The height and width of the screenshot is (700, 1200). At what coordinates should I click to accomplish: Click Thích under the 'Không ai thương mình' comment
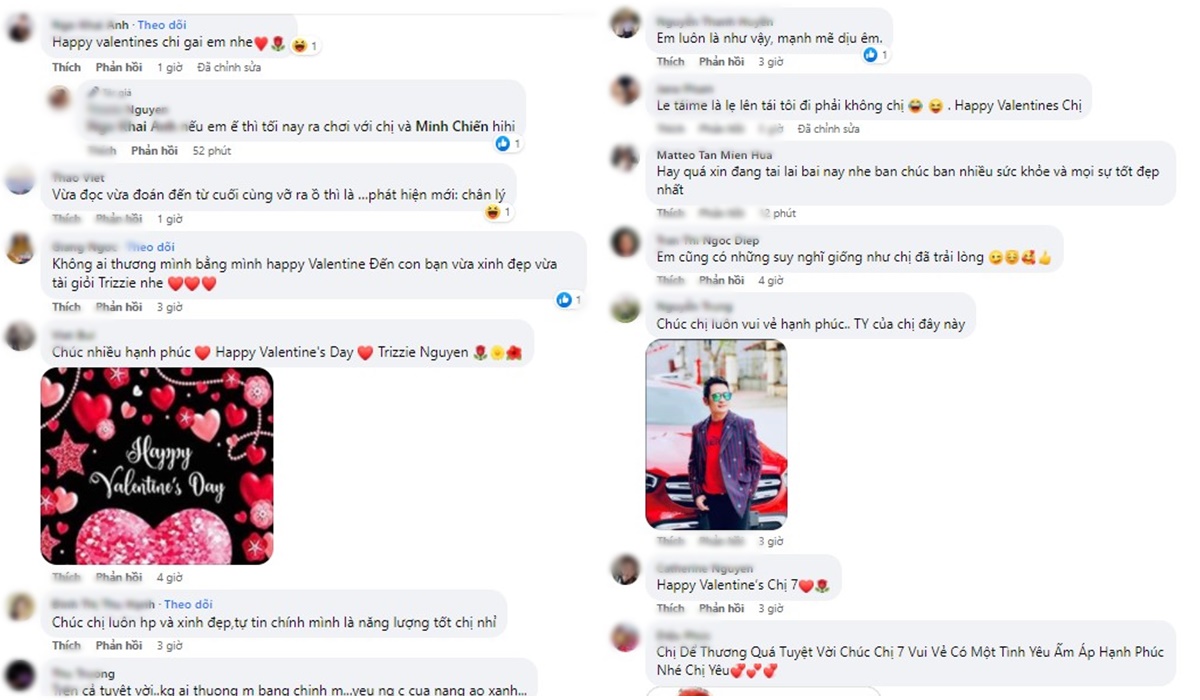(66, 307)
